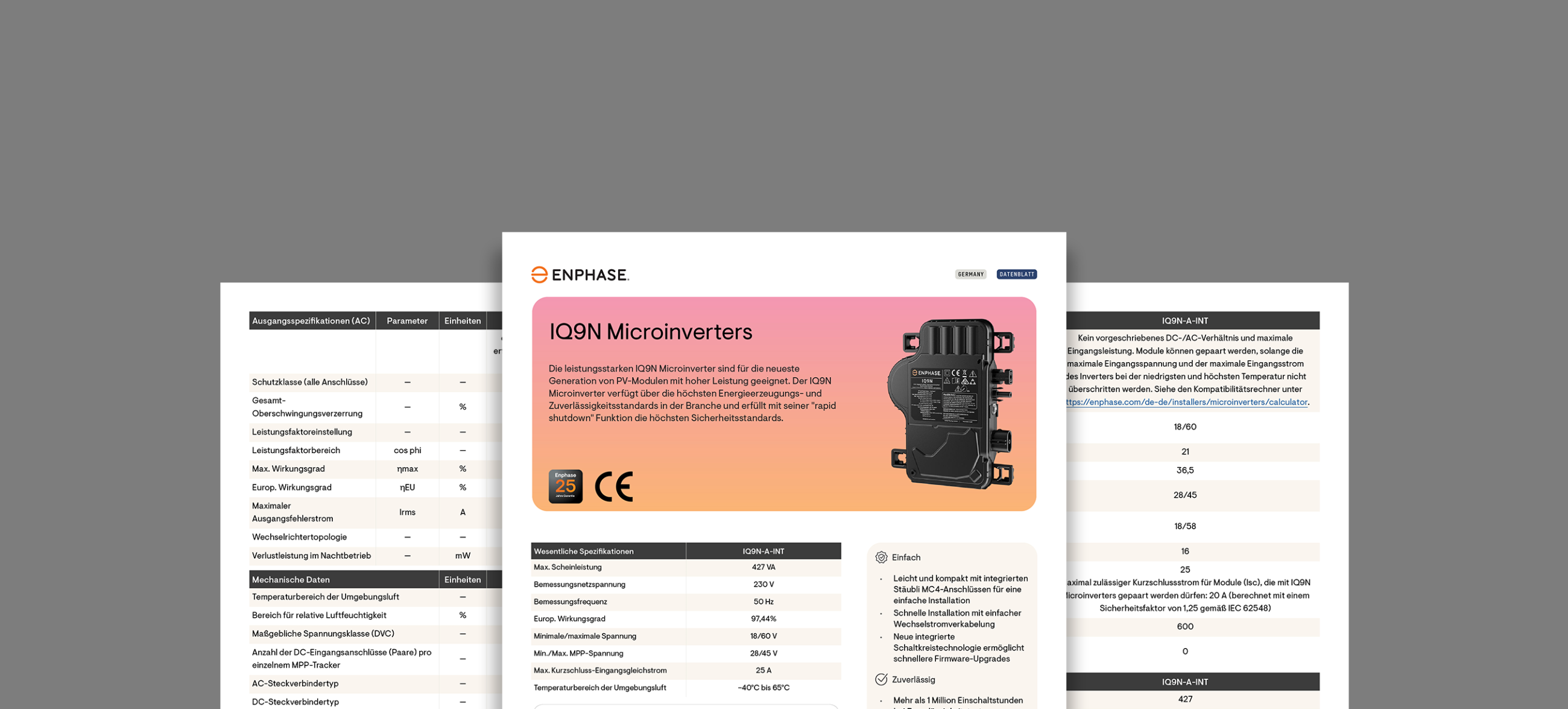
Task: Click the "600" value on the right page
Action: [1185, 626]
